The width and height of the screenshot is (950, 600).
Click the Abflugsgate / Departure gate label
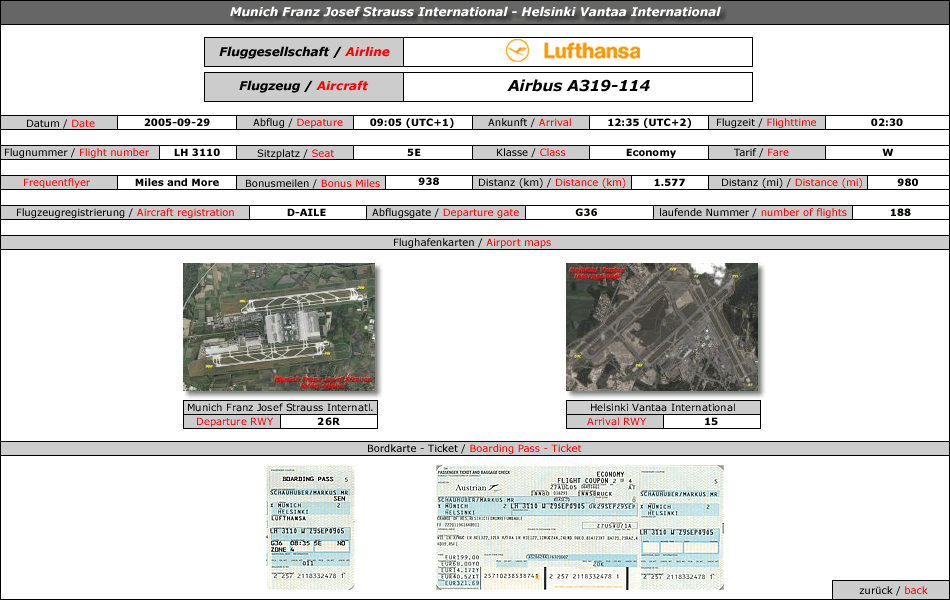446,213
